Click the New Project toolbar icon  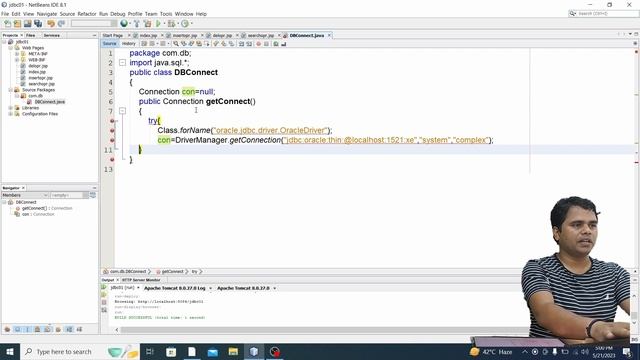(17, 24)
